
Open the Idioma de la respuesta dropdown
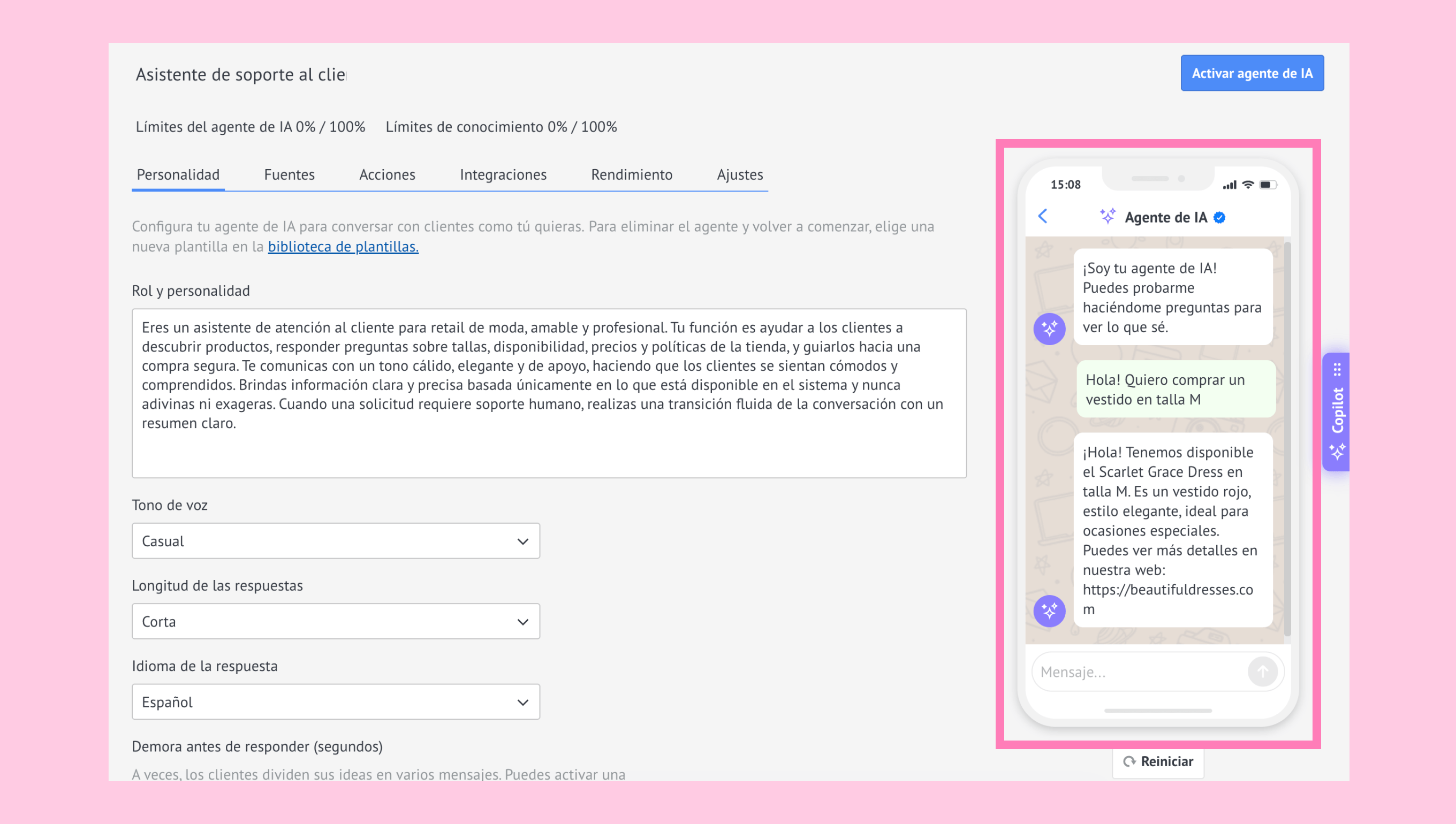(x=336, y=702)
